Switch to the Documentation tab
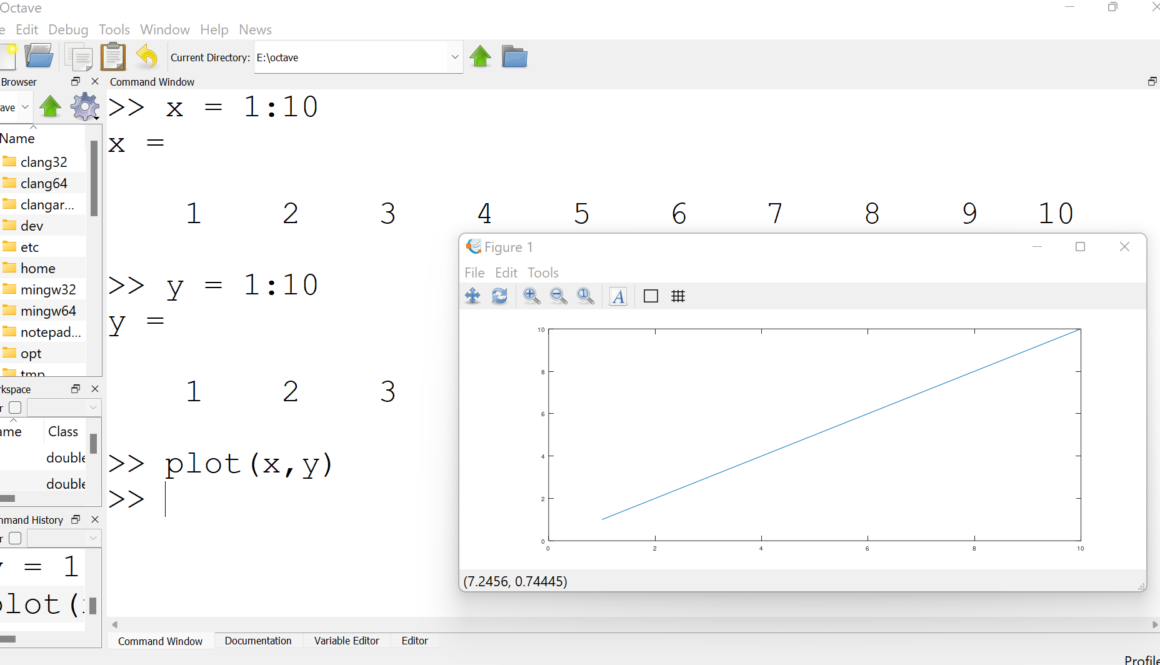This screenshot has height=665, width=1160. tap(258, 641)
